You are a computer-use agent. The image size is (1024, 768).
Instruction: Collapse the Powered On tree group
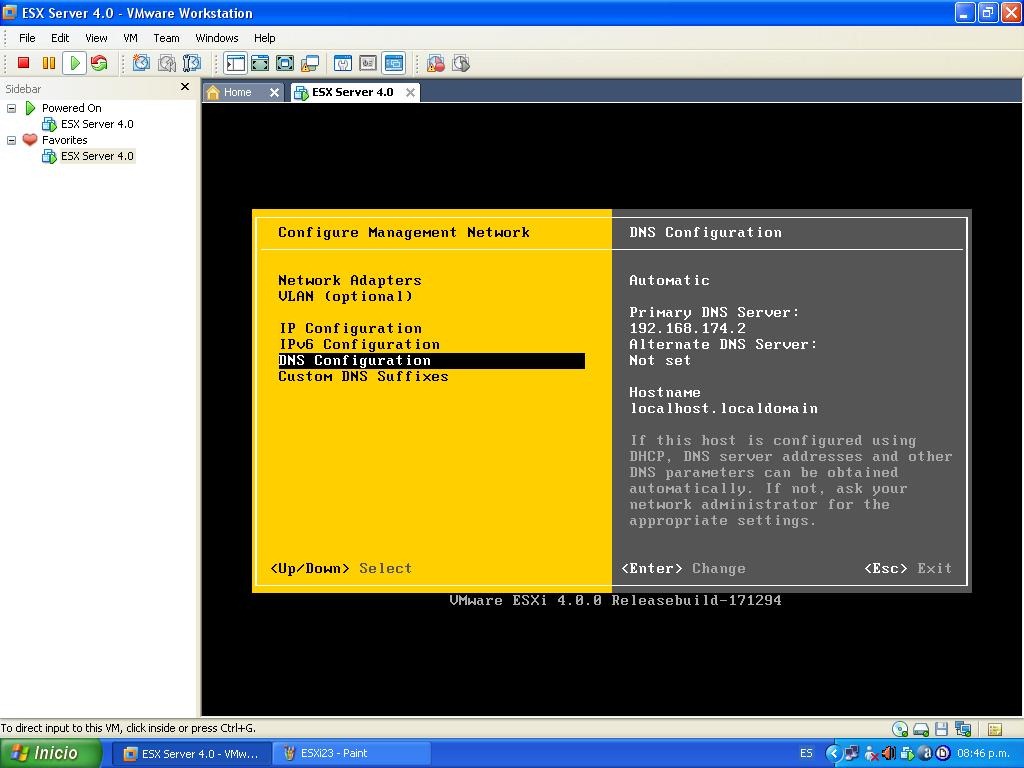tap(11, 108)
